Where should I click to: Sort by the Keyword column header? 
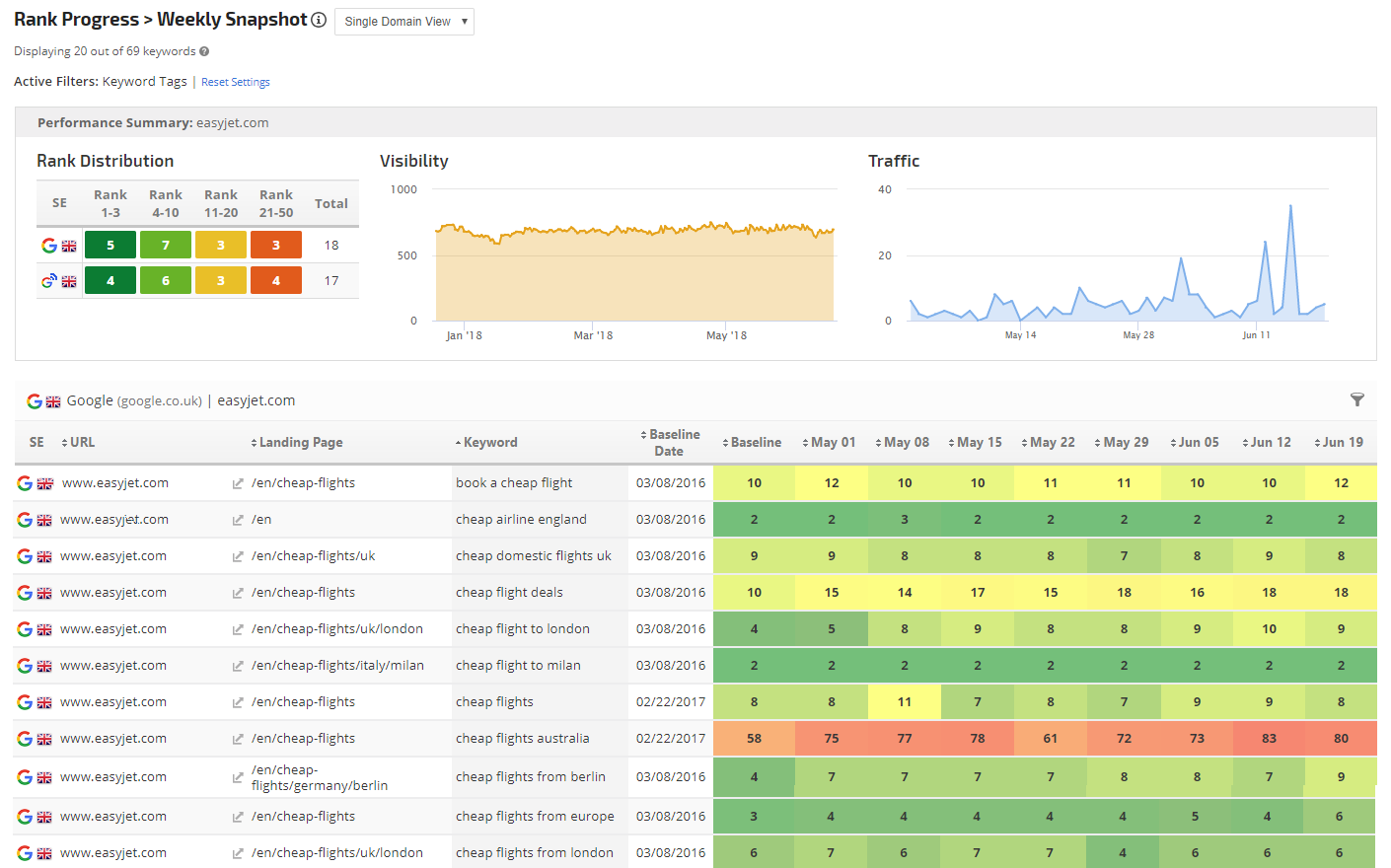[x=489, y=442]
